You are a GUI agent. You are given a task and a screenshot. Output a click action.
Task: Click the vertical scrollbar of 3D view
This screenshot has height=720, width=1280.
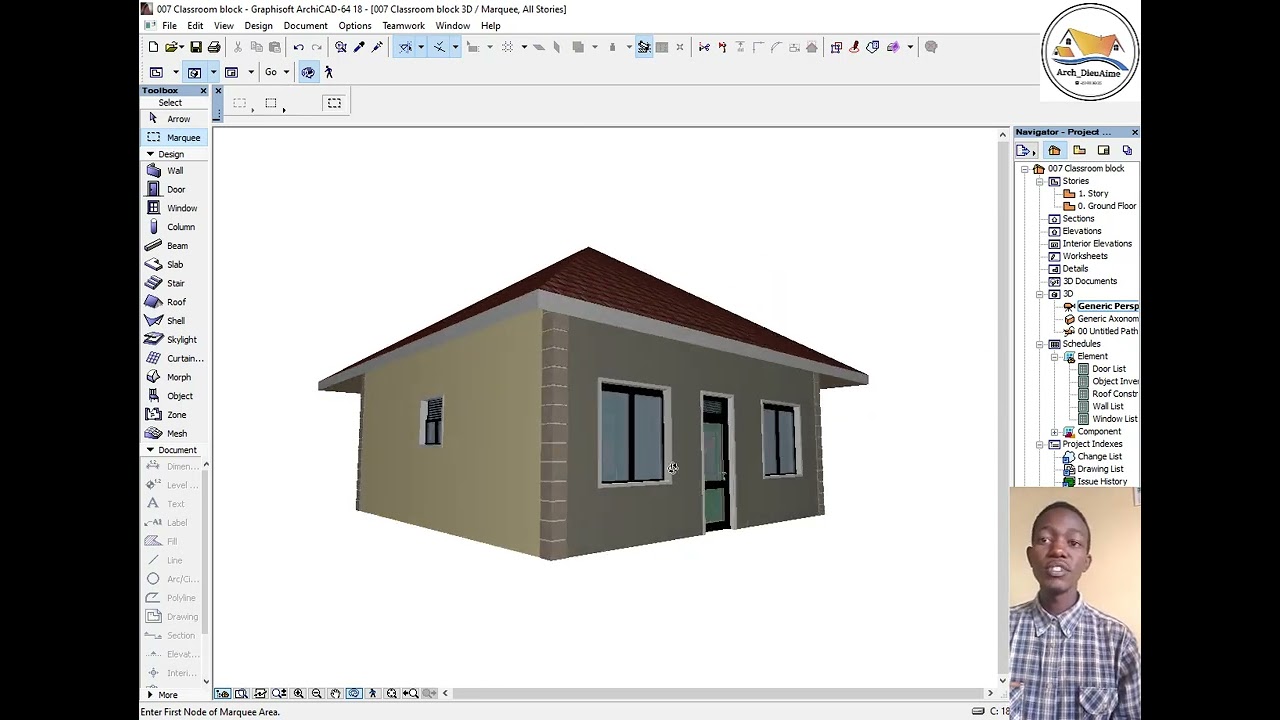[x=1003, y=408]
